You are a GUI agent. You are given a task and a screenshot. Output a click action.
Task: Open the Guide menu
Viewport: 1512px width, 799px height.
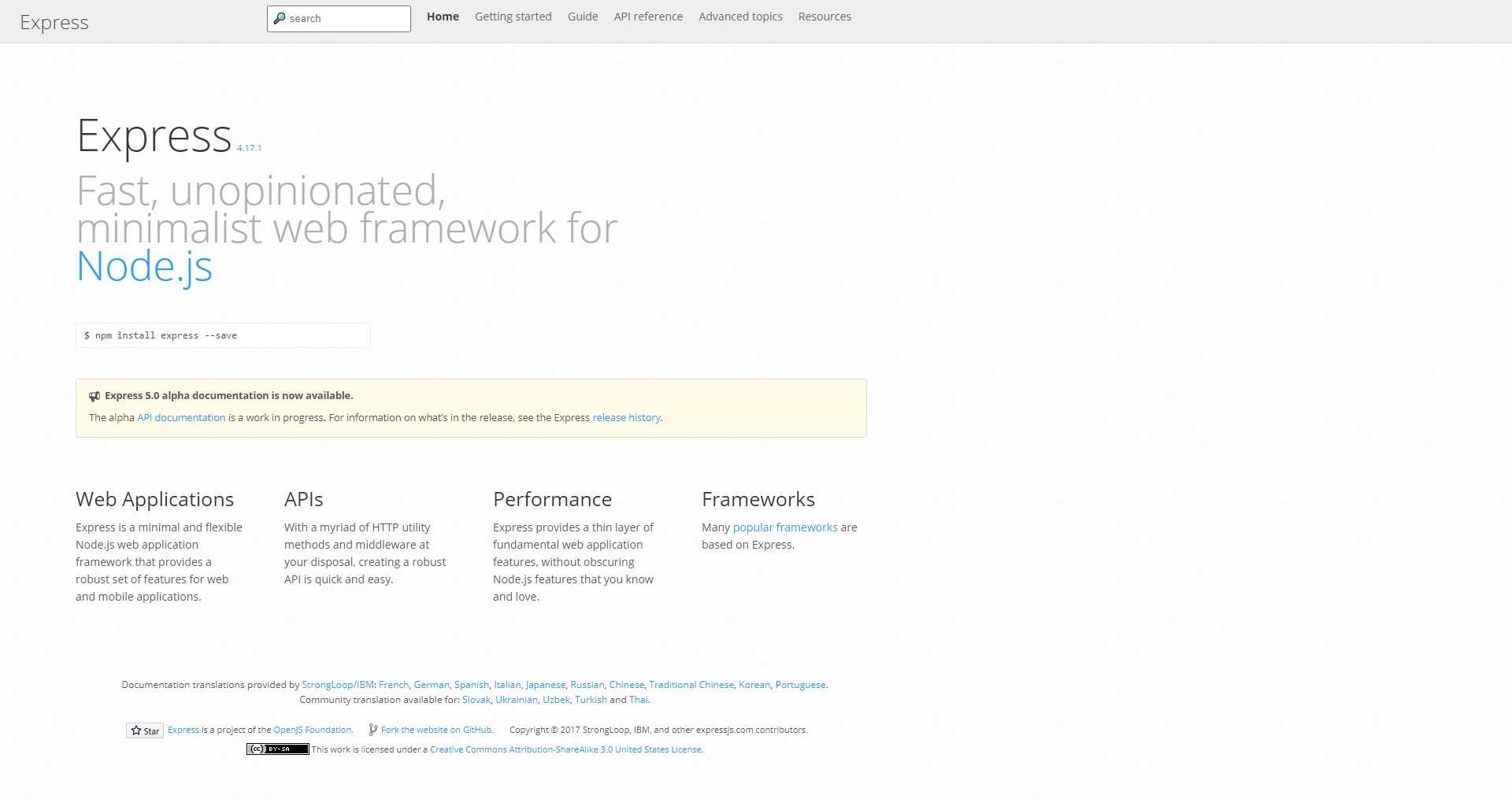pos(583,17)
